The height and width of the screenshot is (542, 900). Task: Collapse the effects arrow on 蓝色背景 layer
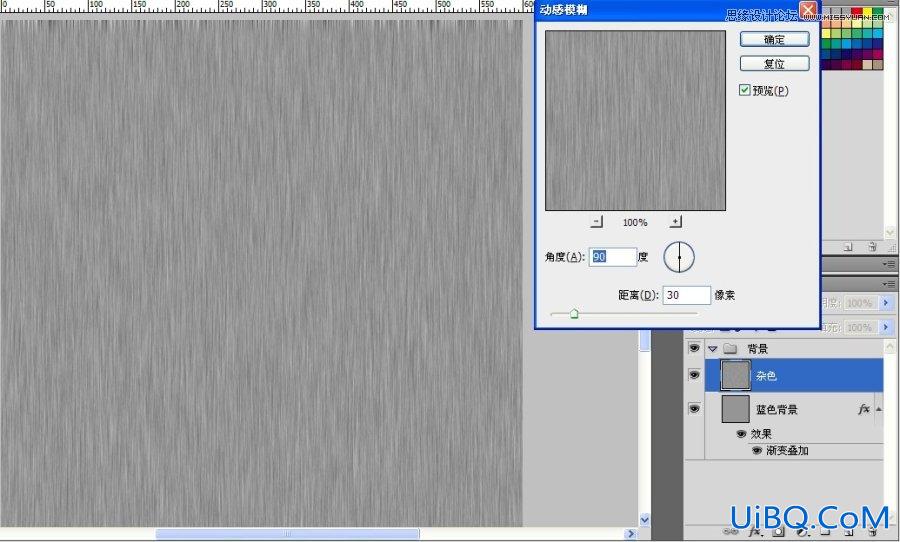(878, 409)
